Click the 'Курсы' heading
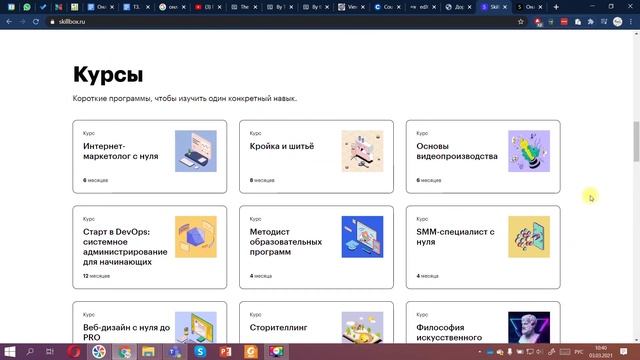This screenshot has width=640, height=360. point(108,74)
